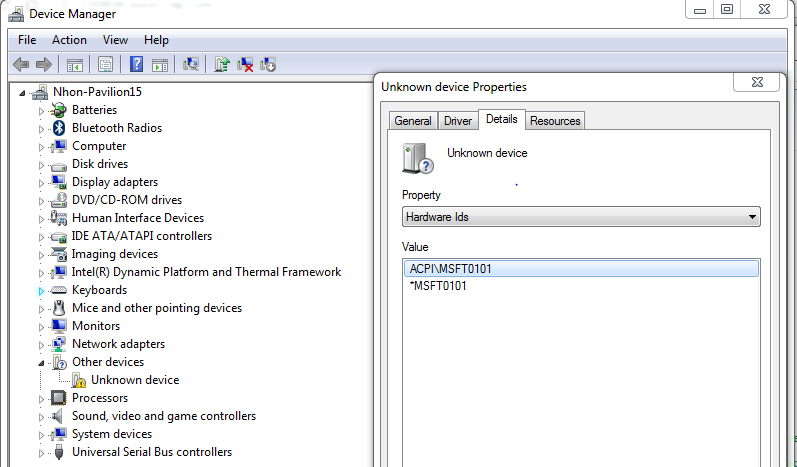Screen dimensions: 797x467
Task: Click the Bluetooth Radios icon in tree
Action: click(x=59, y=128)
